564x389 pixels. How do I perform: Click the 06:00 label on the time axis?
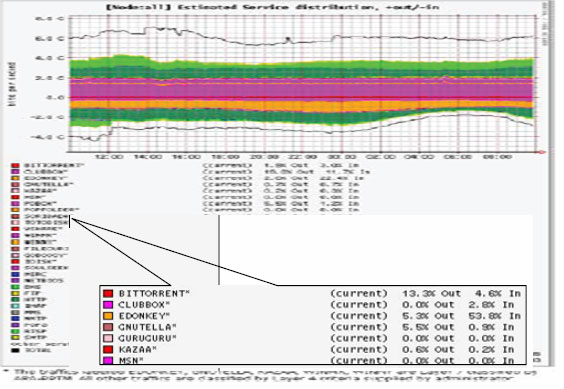point(458,157)
